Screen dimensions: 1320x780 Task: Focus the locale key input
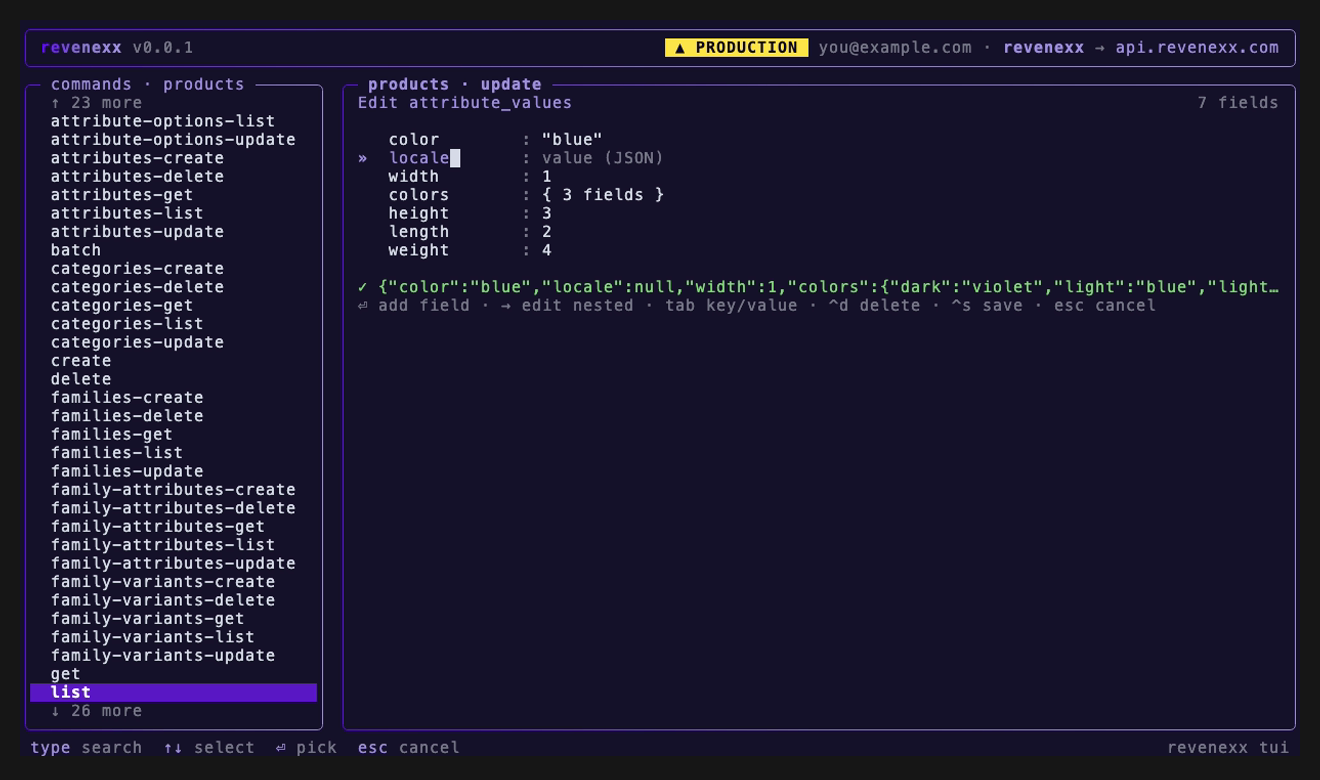424,158
